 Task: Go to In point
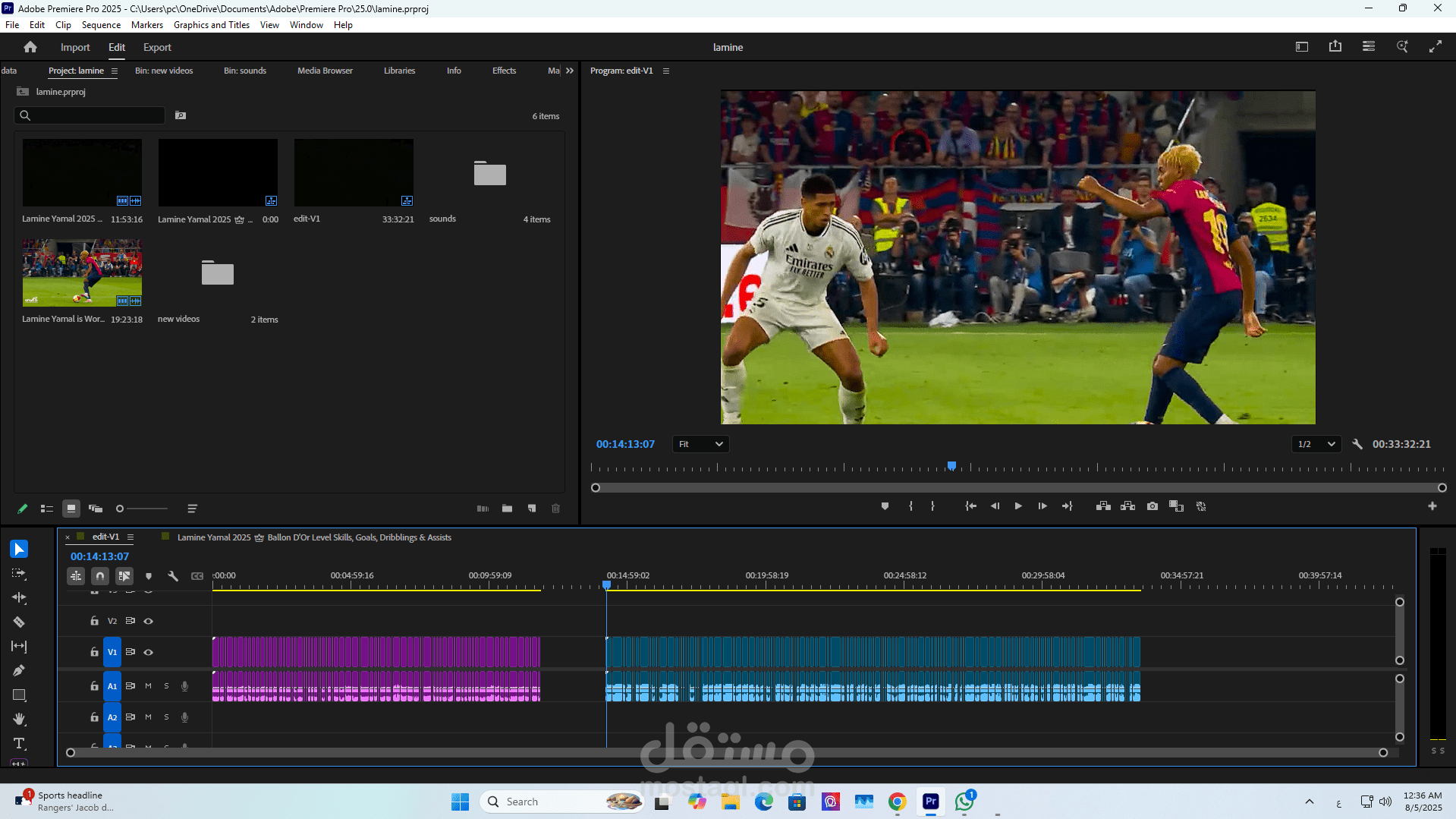(x=970, y=506)
